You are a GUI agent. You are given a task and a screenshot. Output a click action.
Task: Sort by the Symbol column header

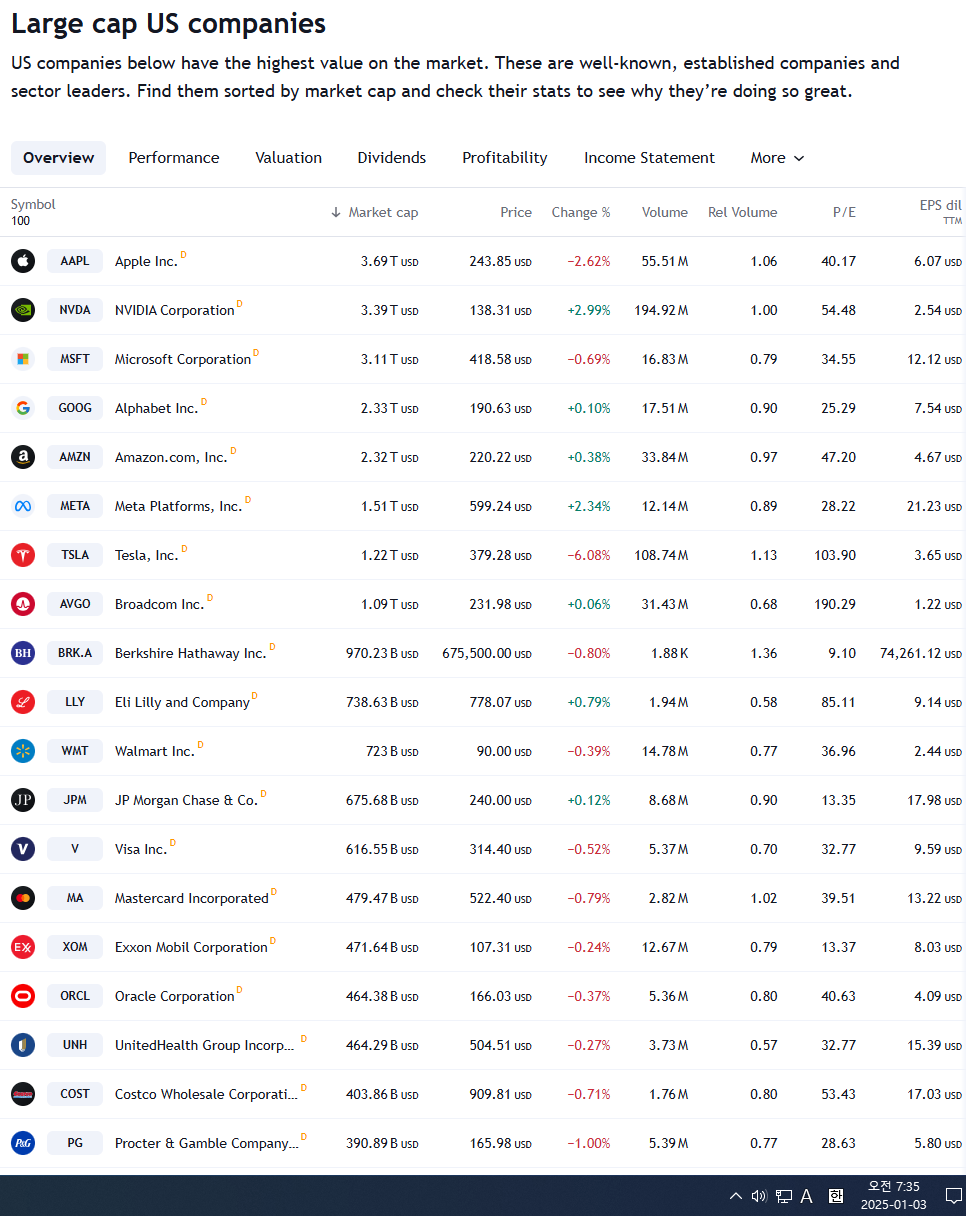pyautogui.click(x=33, y=204)
